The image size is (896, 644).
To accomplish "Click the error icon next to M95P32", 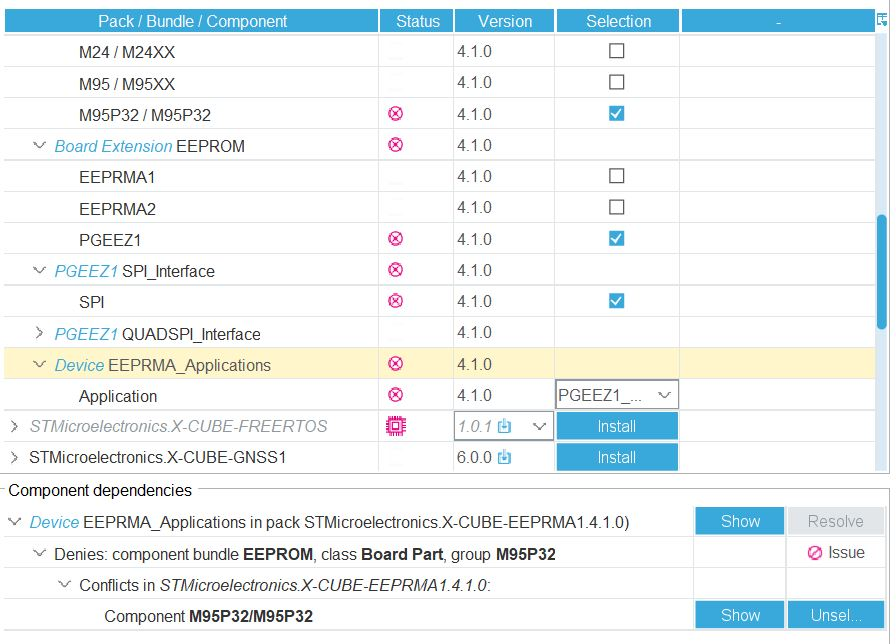I will click(x=395, y=113).
